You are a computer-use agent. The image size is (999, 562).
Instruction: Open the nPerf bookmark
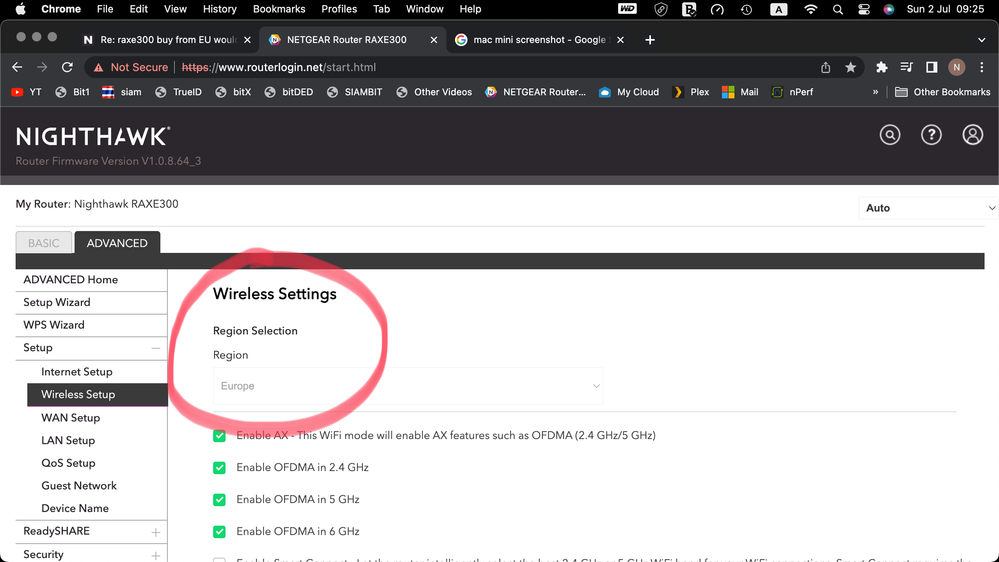tap(792, 92)
